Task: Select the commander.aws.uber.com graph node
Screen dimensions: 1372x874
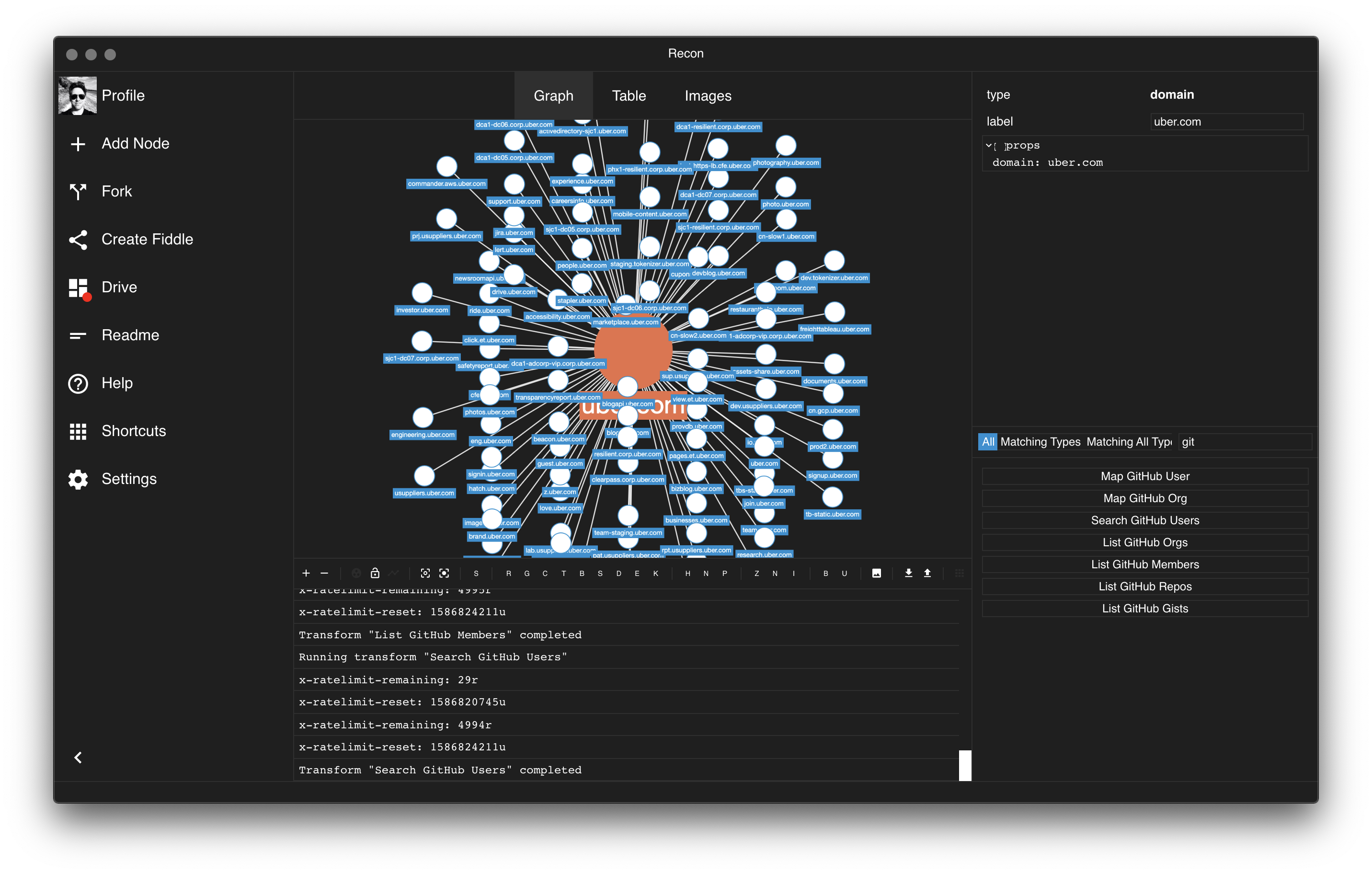Action: [x=446, y=166]
